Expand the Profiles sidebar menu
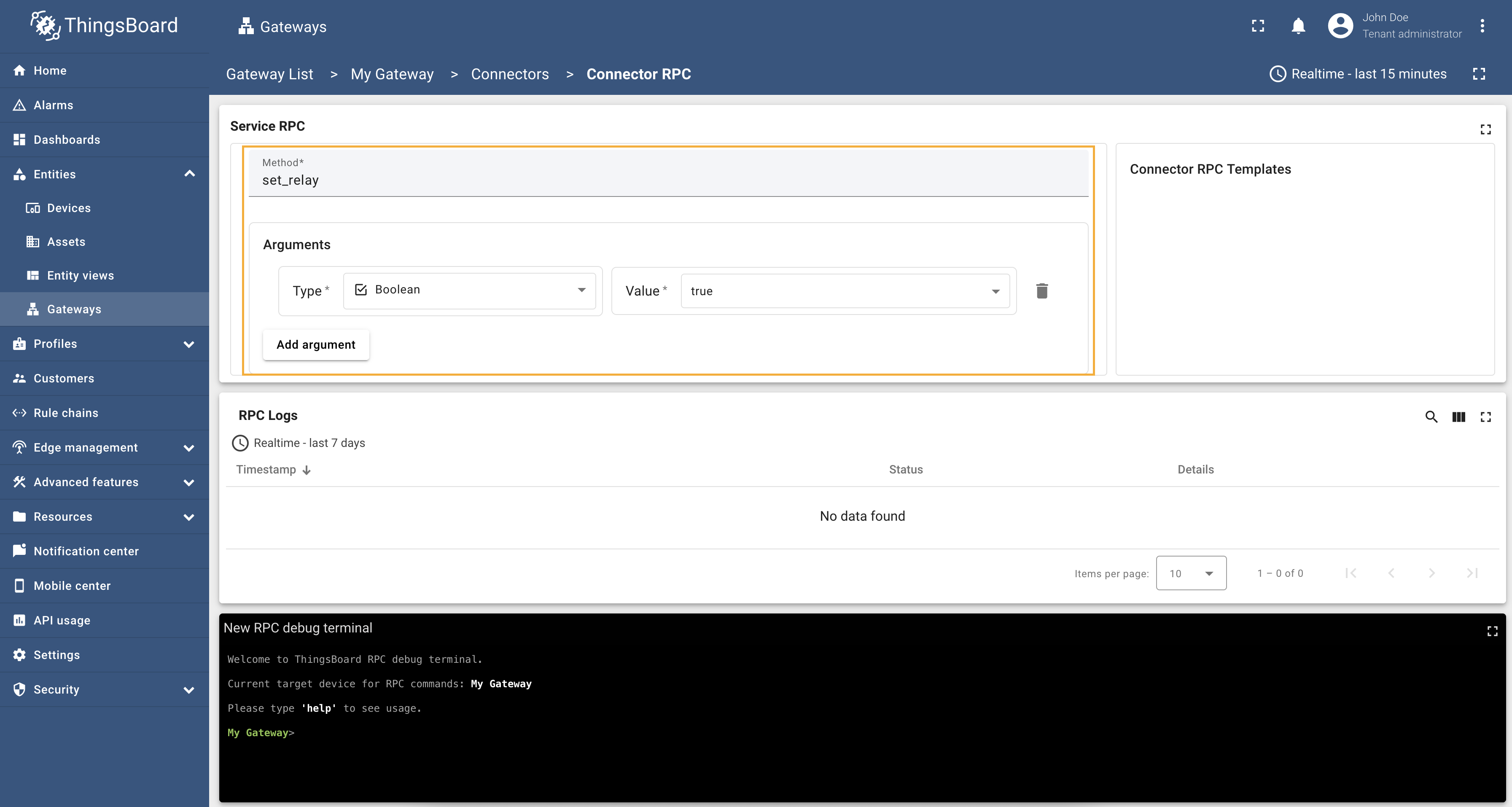 click(189, 344)
